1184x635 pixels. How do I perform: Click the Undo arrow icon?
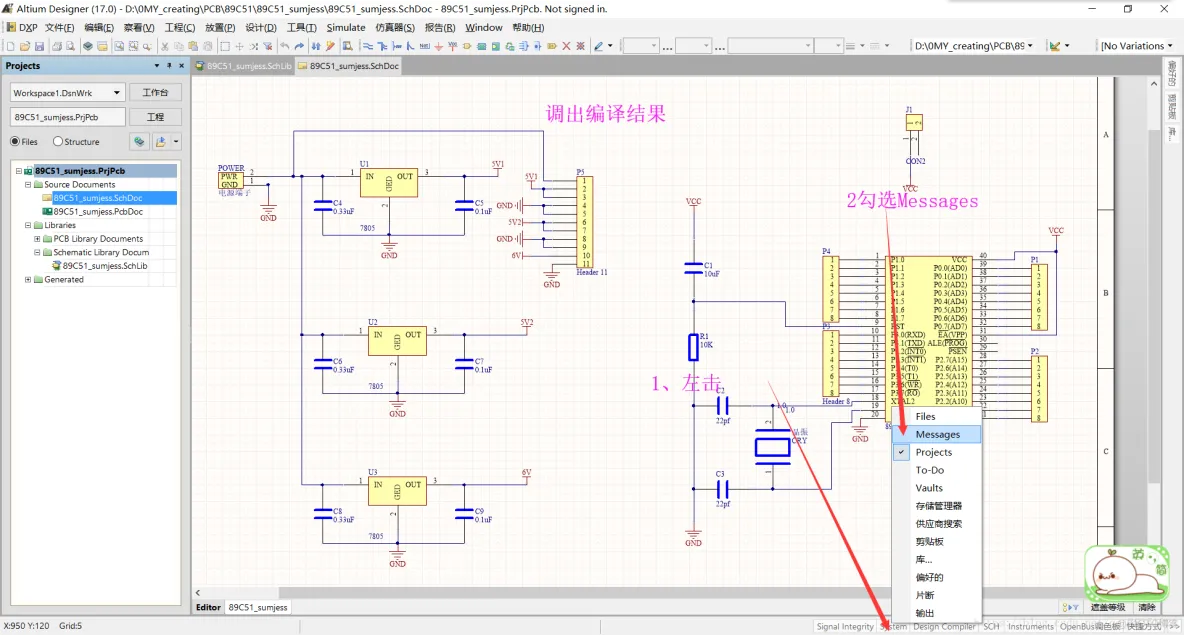[285, 46]
